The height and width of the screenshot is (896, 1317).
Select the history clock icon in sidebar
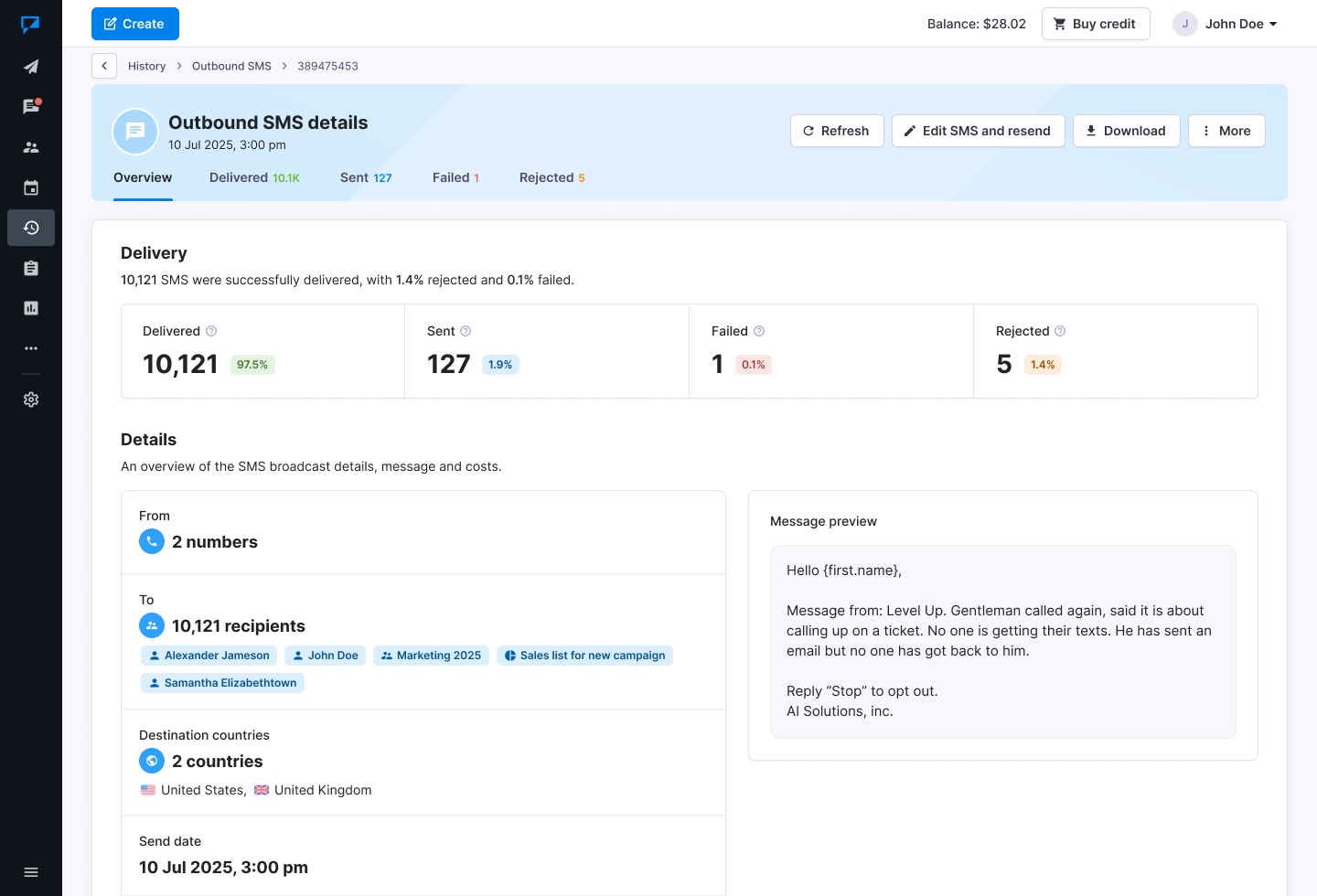point(31,228)
